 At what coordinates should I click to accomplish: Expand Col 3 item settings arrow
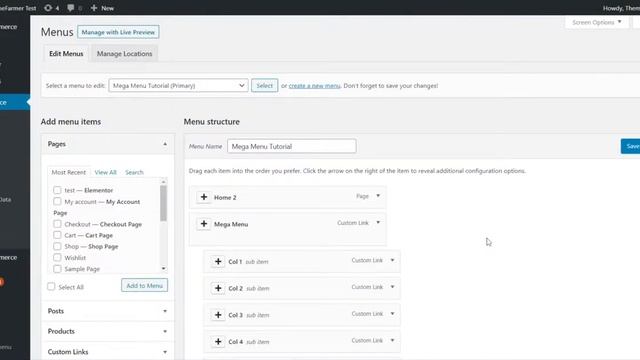coord(392,313)
